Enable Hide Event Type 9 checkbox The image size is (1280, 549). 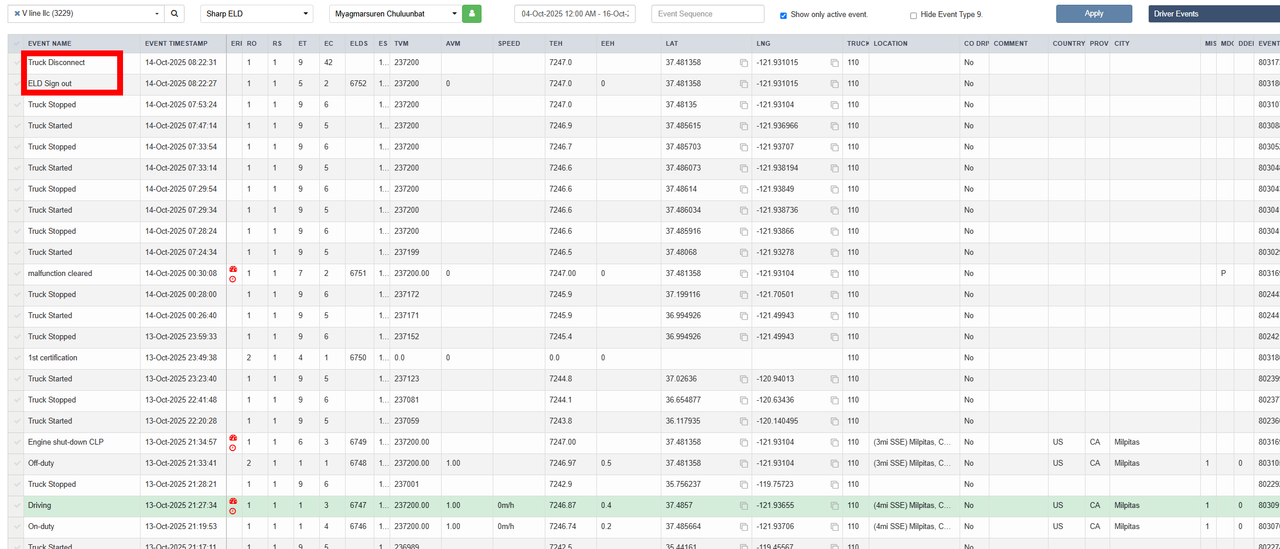[913, 16]
